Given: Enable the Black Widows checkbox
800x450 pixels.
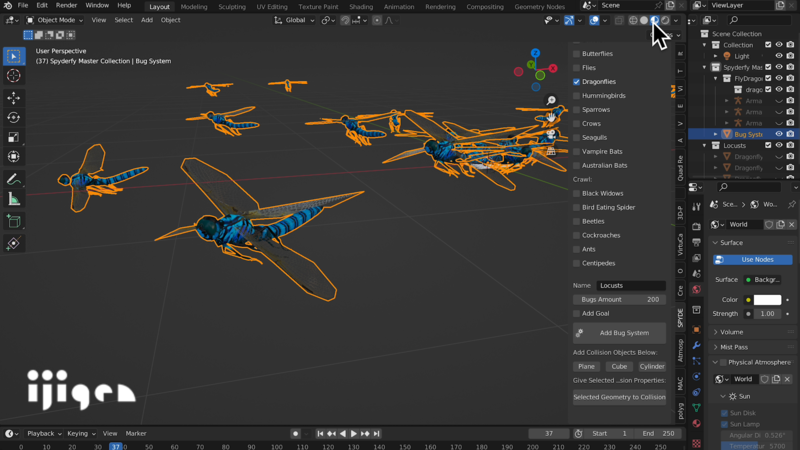Looking at the screenshot, I should 577,193.
